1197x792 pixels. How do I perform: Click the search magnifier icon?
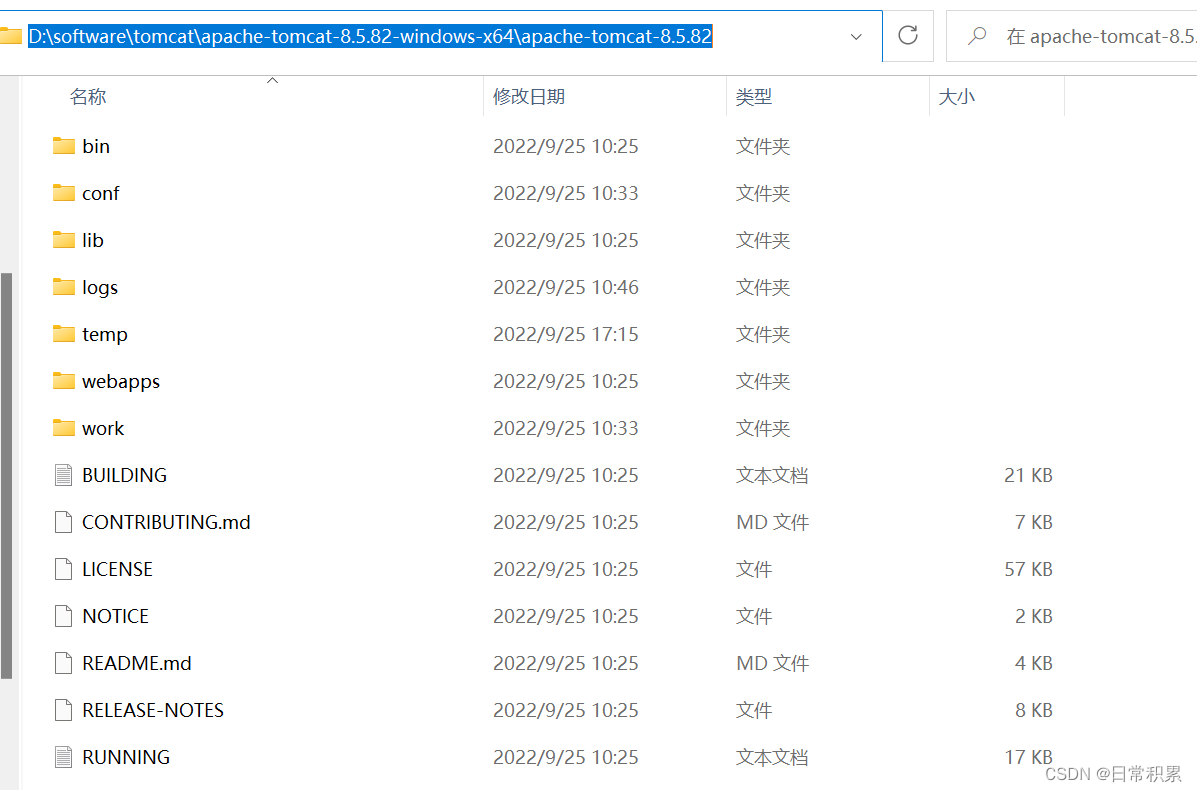point(977,35)
